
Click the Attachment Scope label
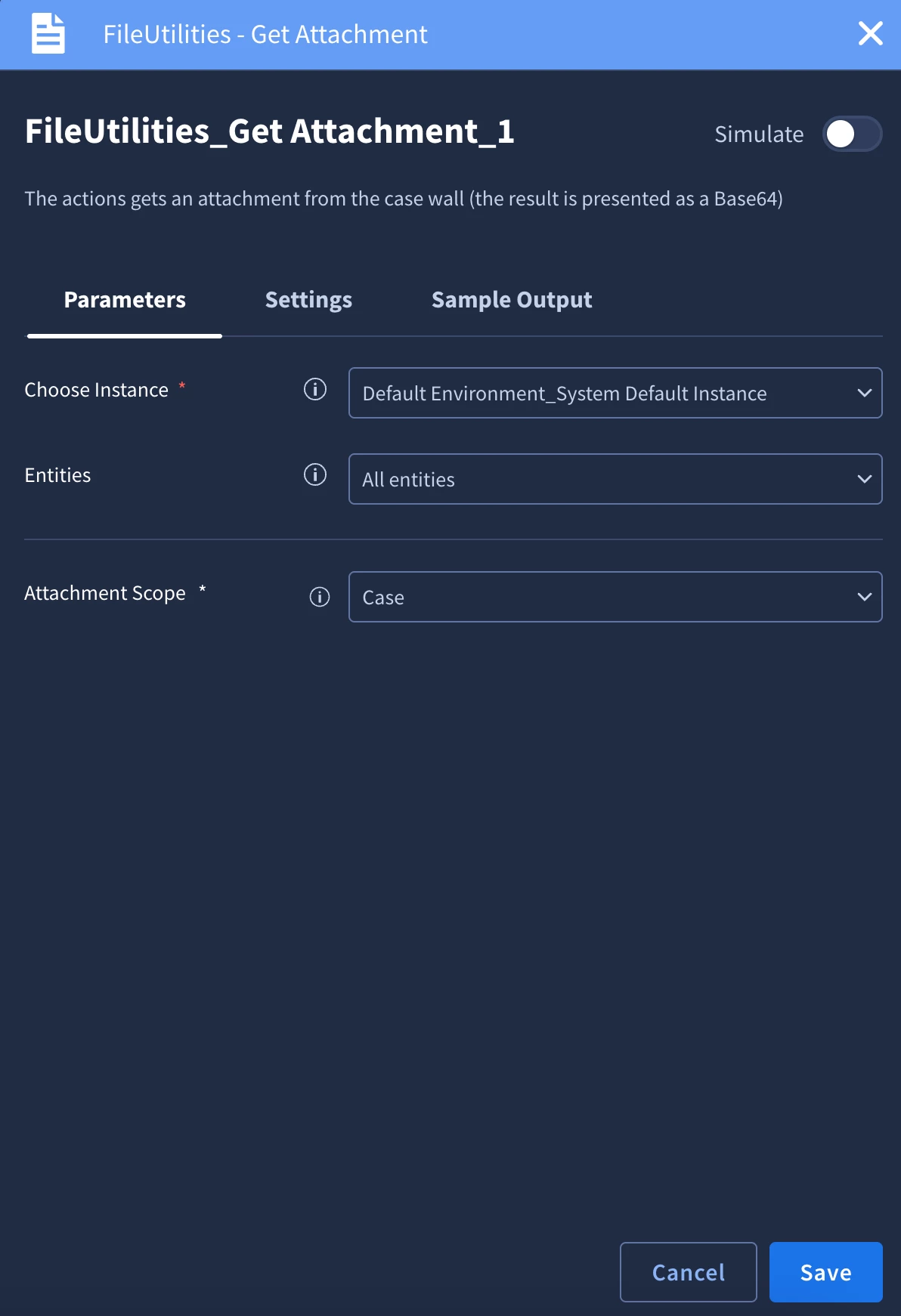(x=105, y=593)
